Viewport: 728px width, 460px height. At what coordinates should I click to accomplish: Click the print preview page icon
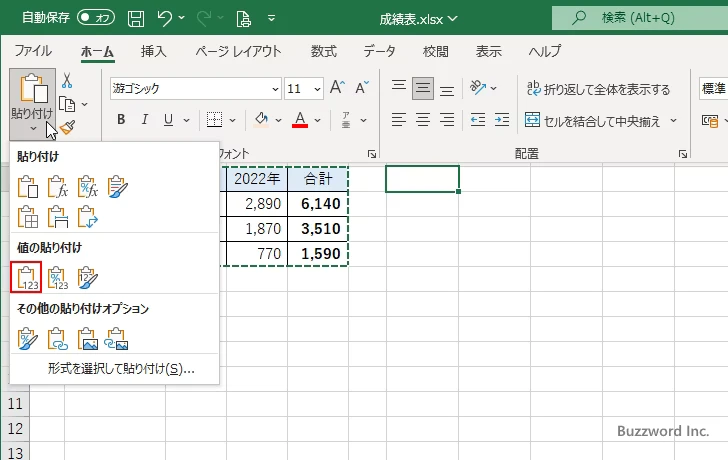pyautogui.click(x=244, y=19)
